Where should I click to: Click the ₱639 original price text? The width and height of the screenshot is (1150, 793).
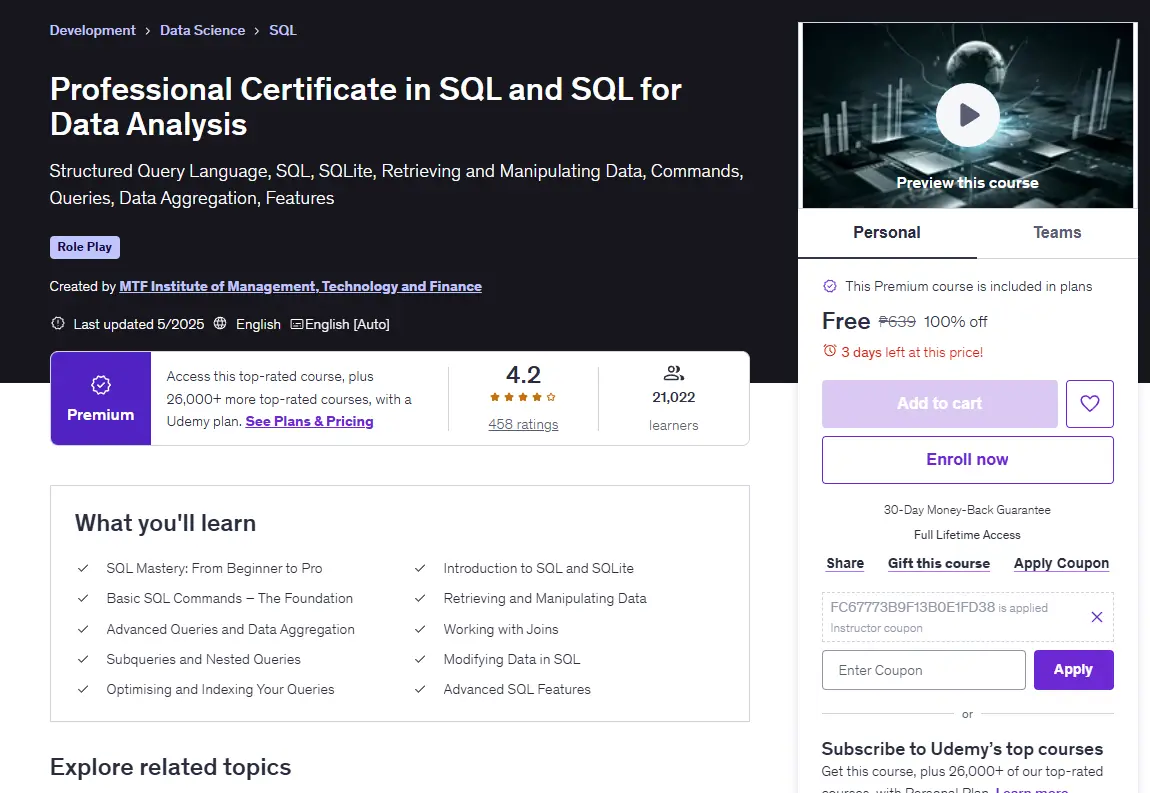tap(897, 321)
